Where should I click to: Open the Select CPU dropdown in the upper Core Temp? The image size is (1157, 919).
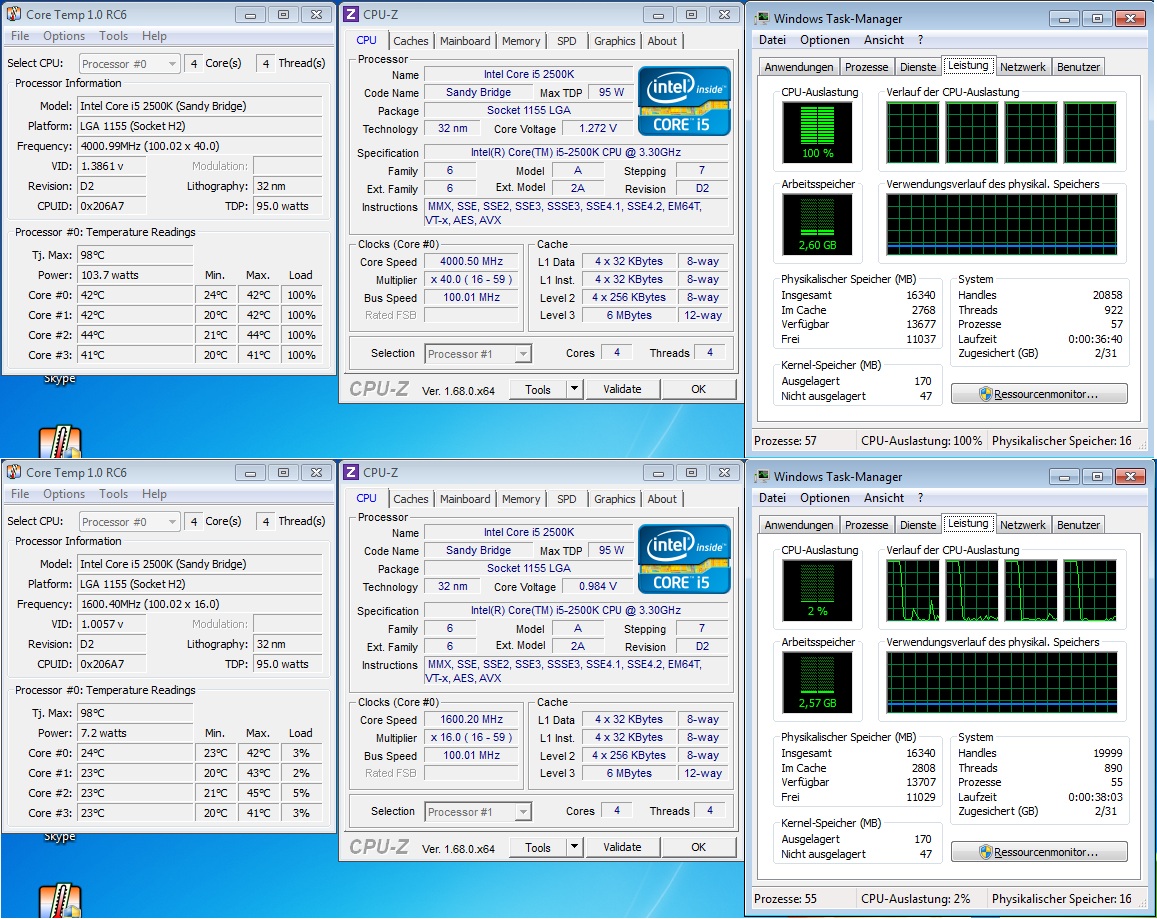(x=129, y=63)
